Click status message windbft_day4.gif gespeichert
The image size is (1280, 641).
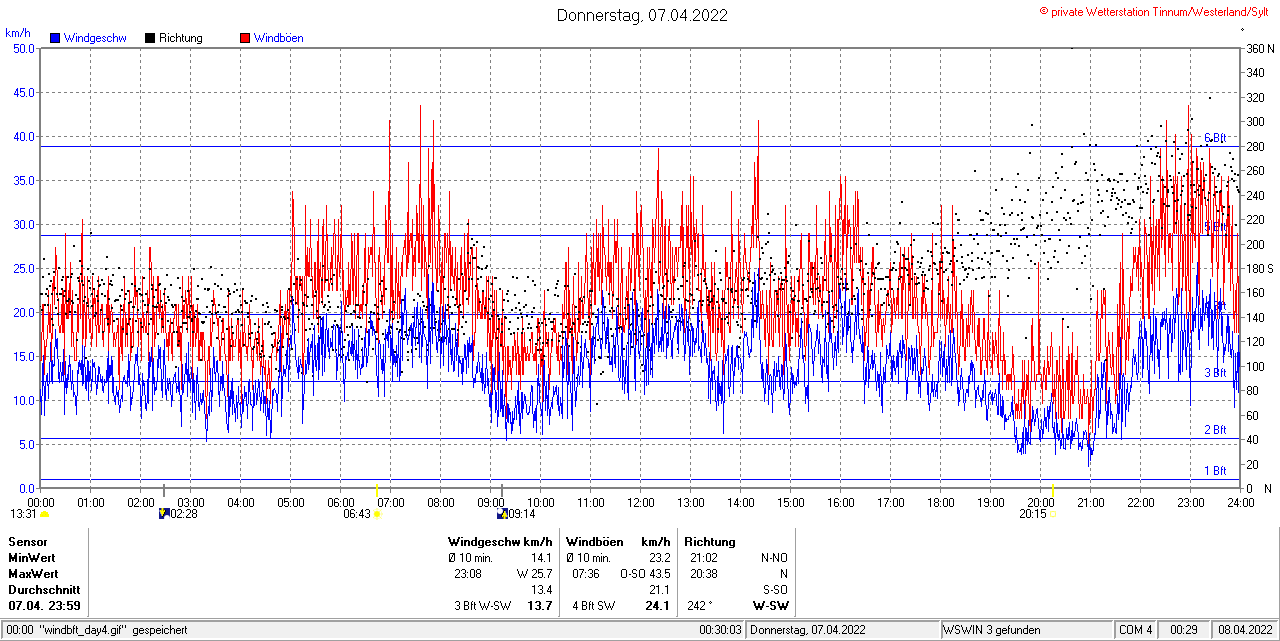(112, 630)
